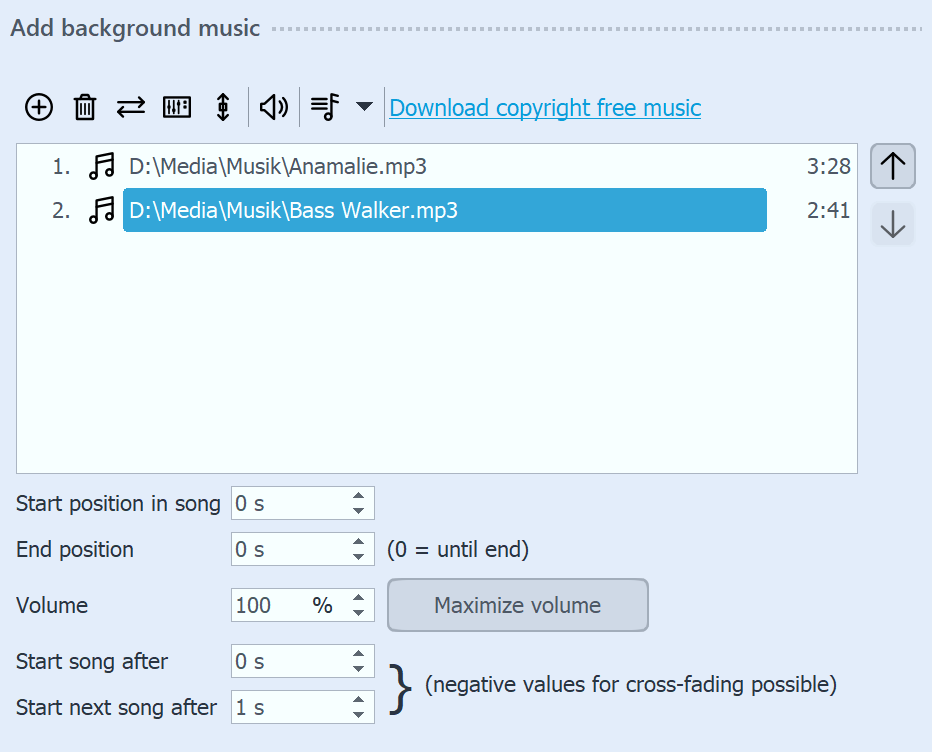Viewport: 932px width, 752px height.
Task: Click the End position spinner down arrow
Action: click(x=358, y=555)
